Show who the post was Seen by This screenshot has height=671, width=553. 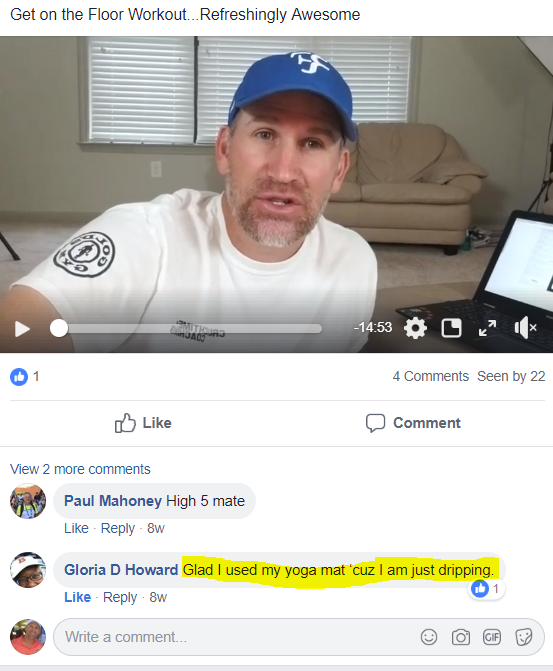coord(511,376)
